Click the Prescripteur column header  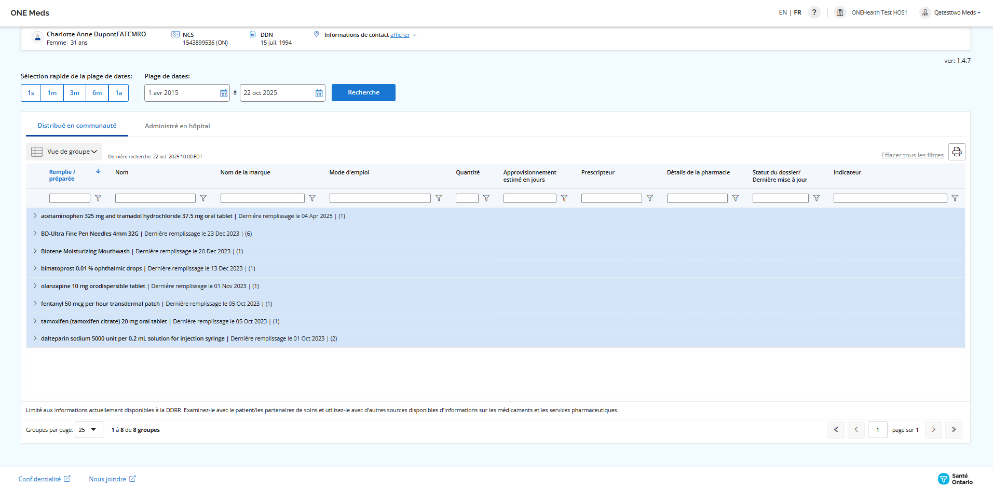click(597, 172)
